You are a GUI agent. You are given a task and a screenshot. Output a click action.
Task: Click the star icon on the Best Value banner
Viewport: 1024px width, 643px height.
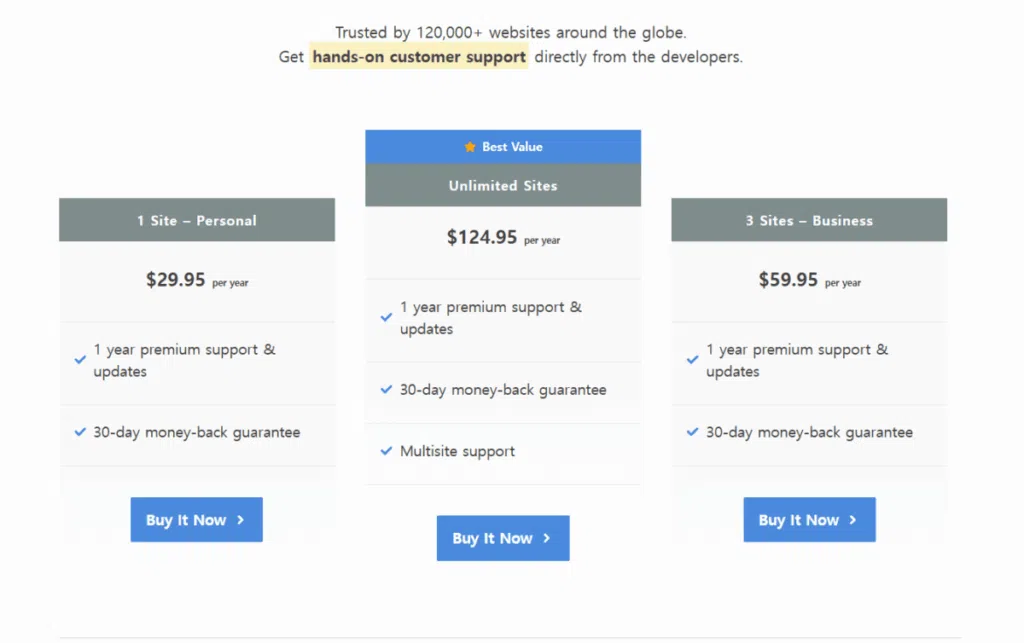pos(469,146)
